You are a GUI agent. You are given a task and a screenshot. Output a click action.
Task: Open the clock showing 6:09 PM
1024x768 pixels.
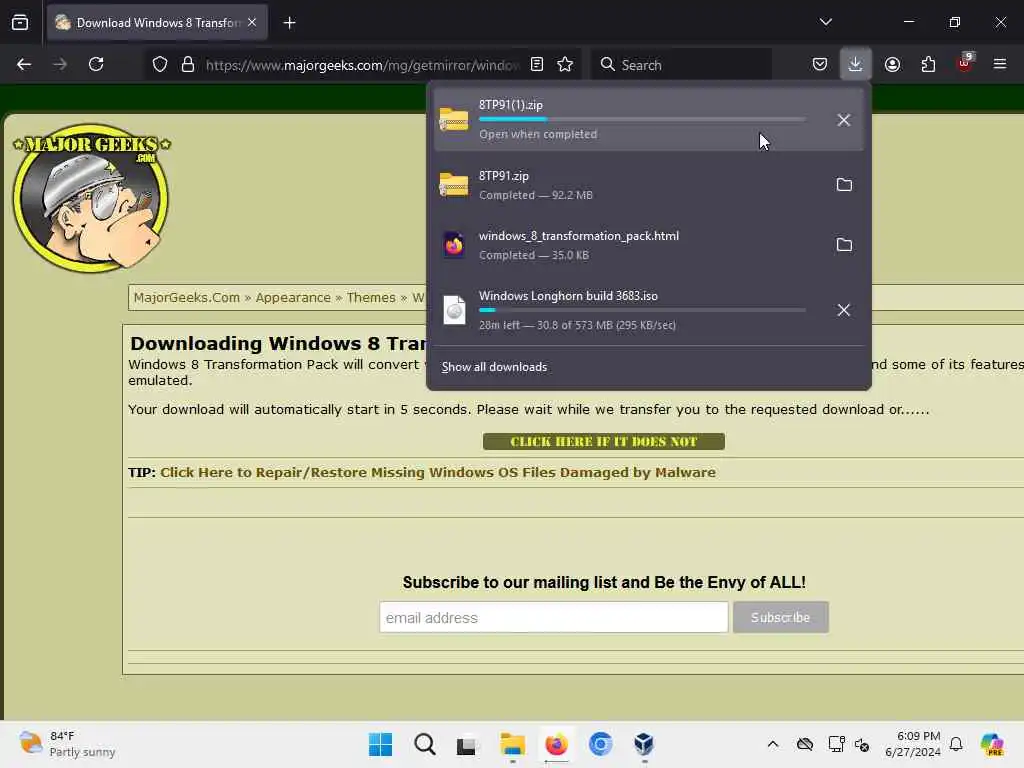(x=913, y=744)
